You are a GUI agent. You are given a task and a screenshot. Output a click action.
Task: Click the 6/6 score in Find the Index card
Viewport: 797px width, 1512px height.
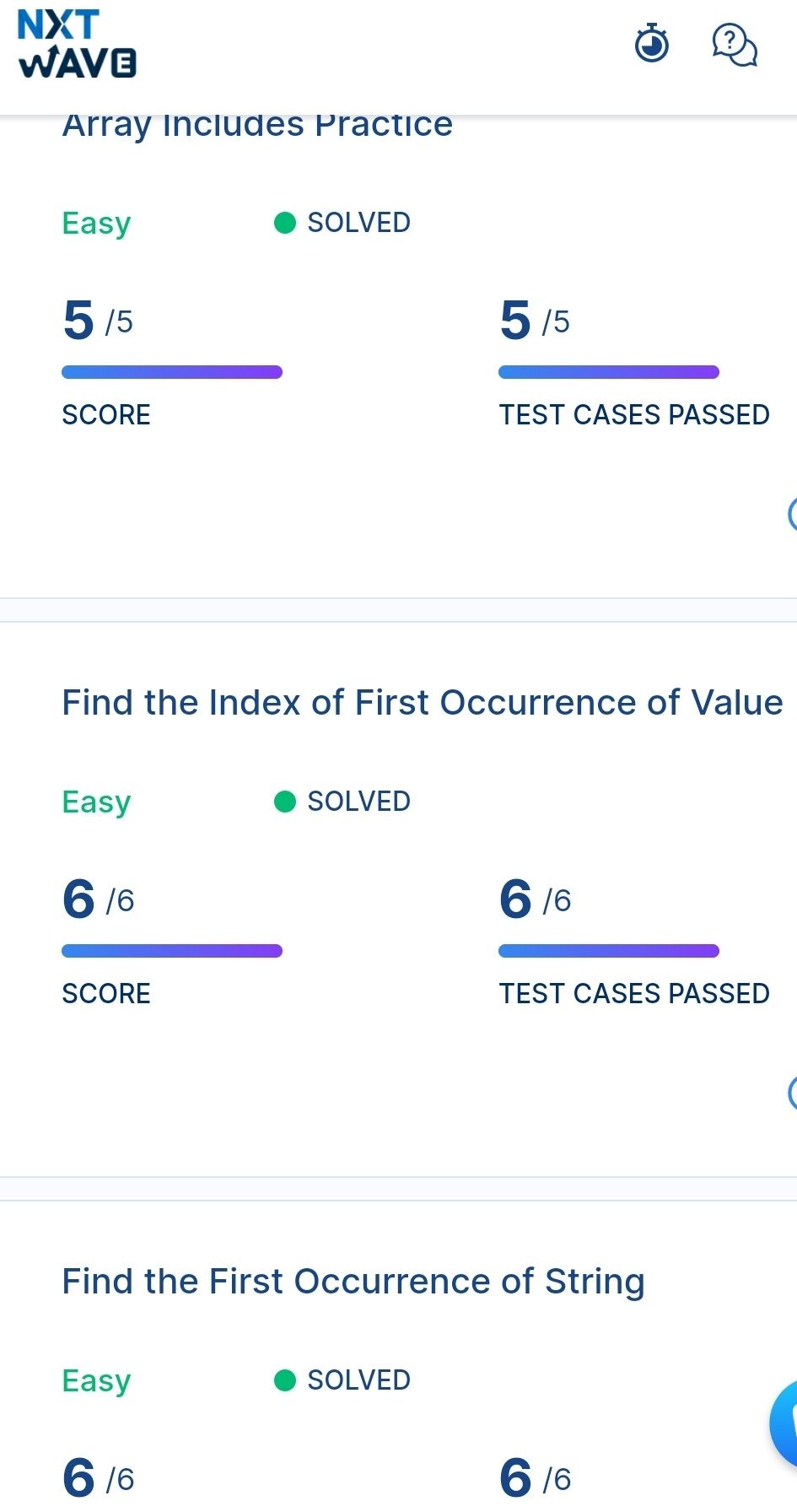tap(98, 899)
